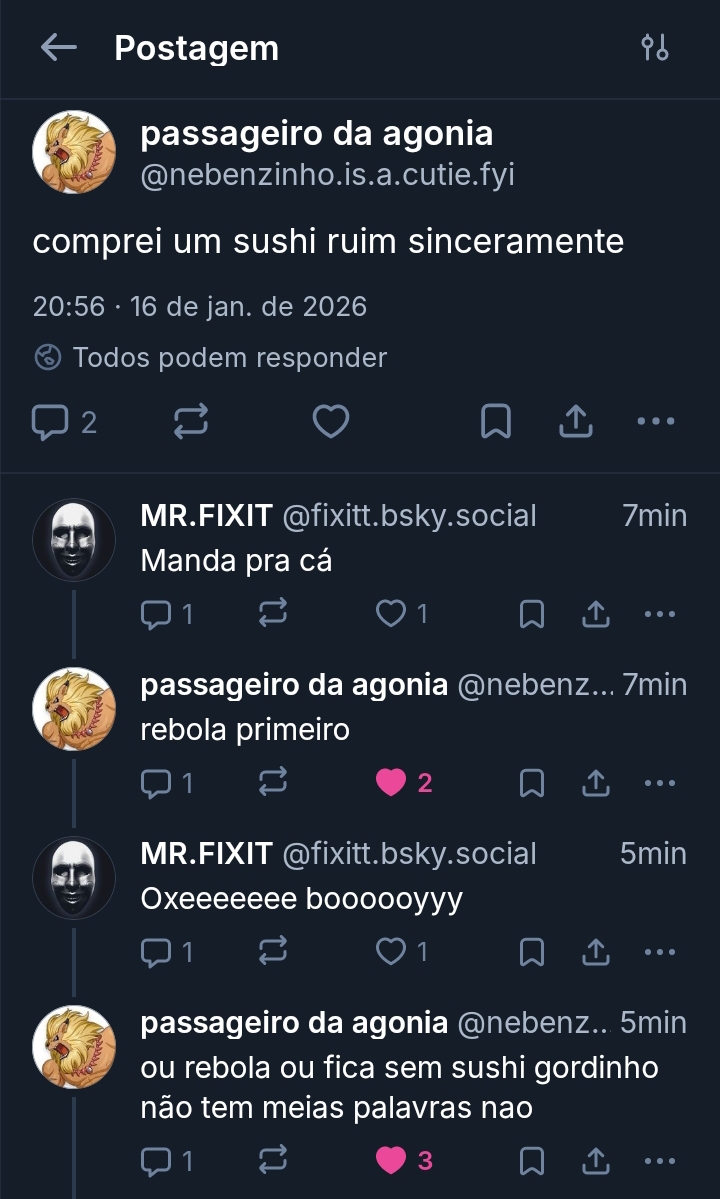This screenshot has height=1199, width=720.
Task: Open more options for "Oxeeeeeee booooyyy" reply
Action: tap(660, 952)
